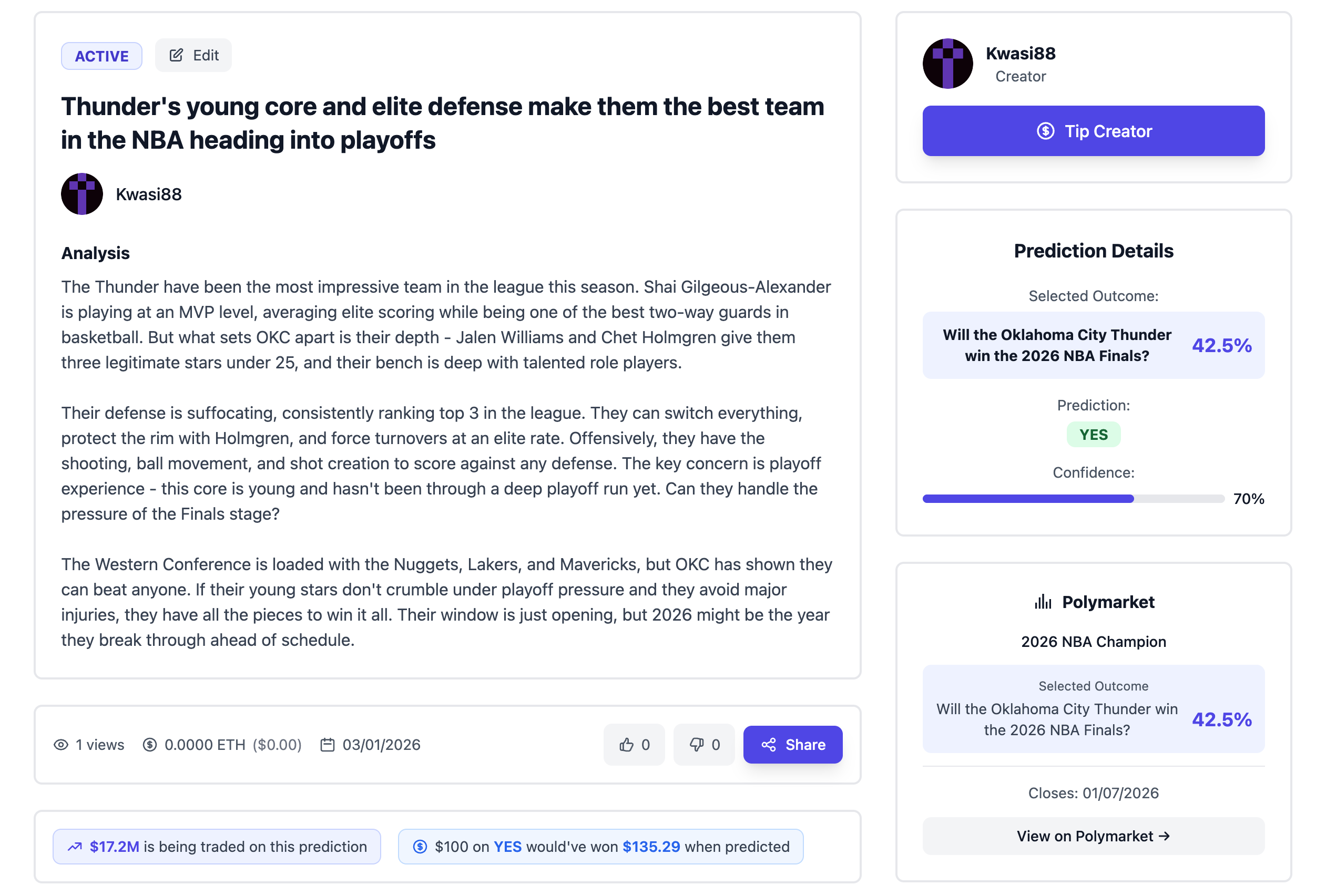This screenshot has width=1326, height=896.
Task: Click the coin icon in the $100 YES banner
Action: [x=420, y=847]
